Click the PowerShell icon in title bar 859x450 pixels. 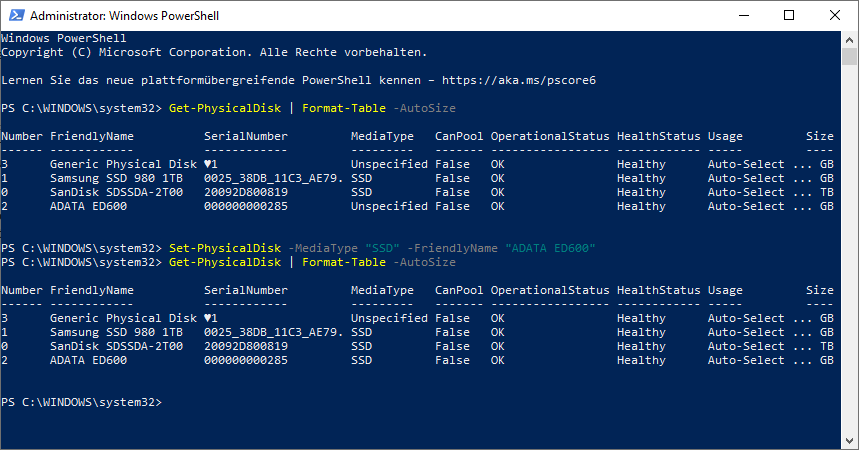pyautogui.click(x=16, y=15)
